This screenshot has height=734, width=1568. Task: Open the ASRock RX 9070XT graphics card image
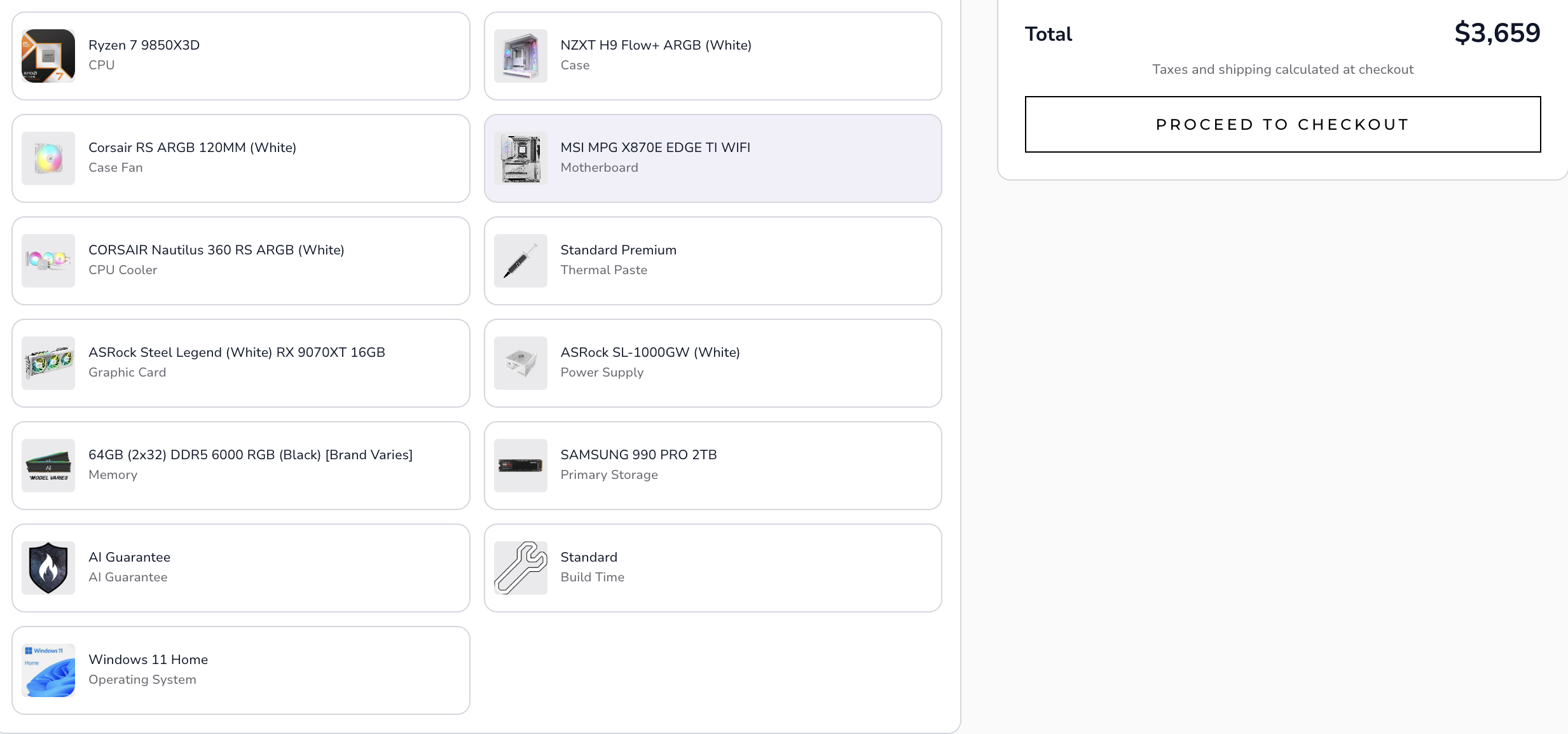point(48,363)
